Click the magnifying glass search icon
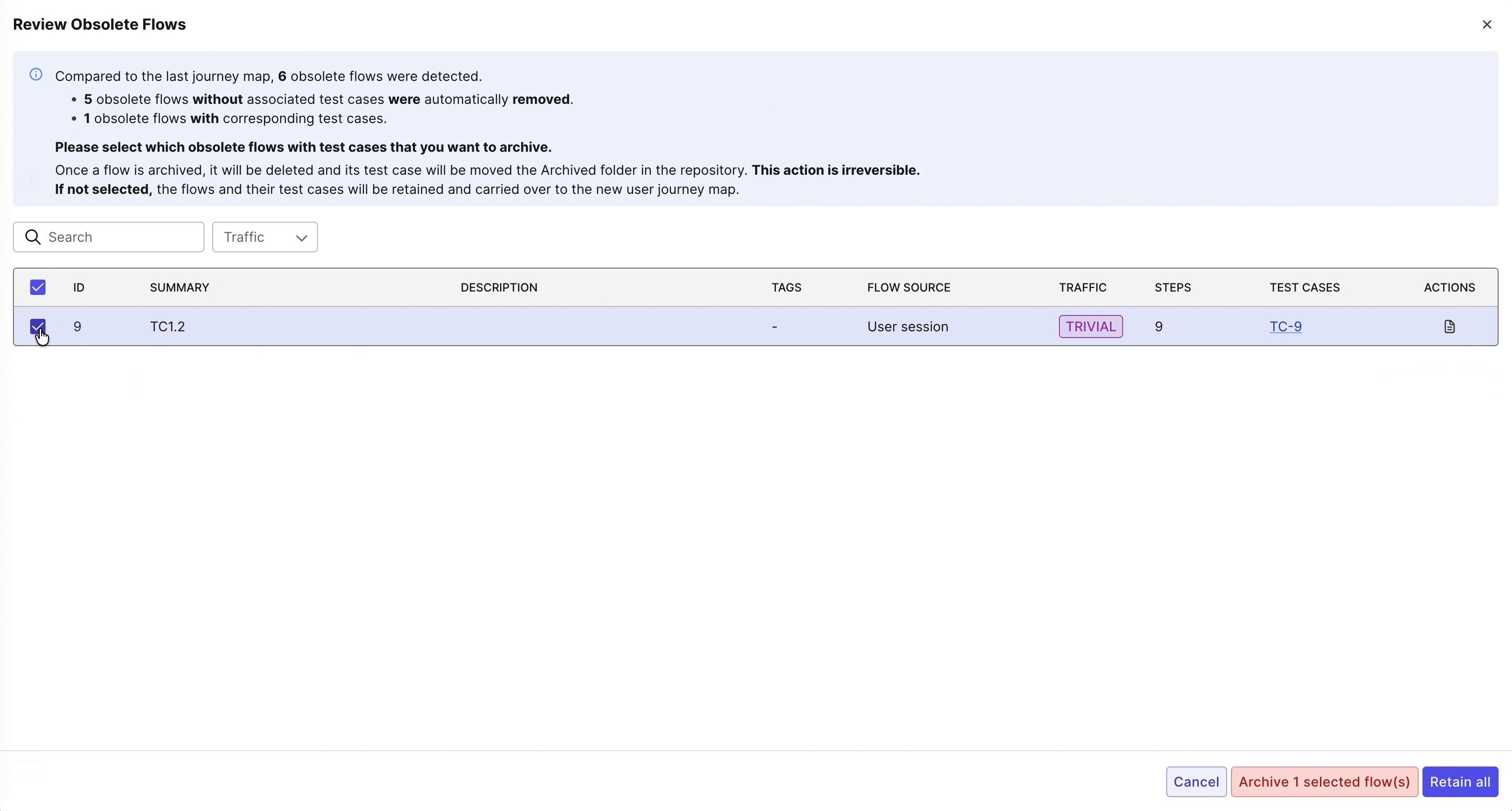 click(x=33, y=237)
